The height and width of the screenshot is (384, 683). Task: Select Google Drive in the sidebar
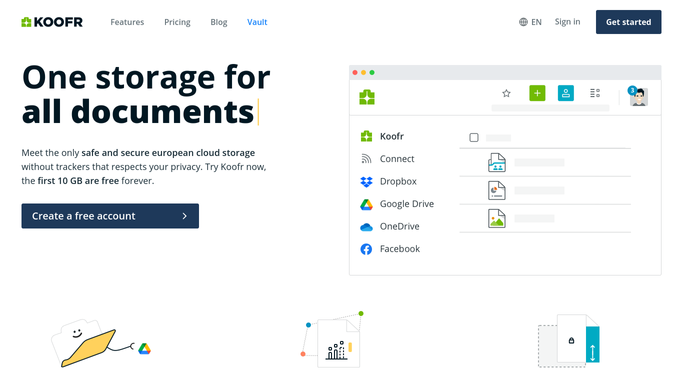(397, 204)
